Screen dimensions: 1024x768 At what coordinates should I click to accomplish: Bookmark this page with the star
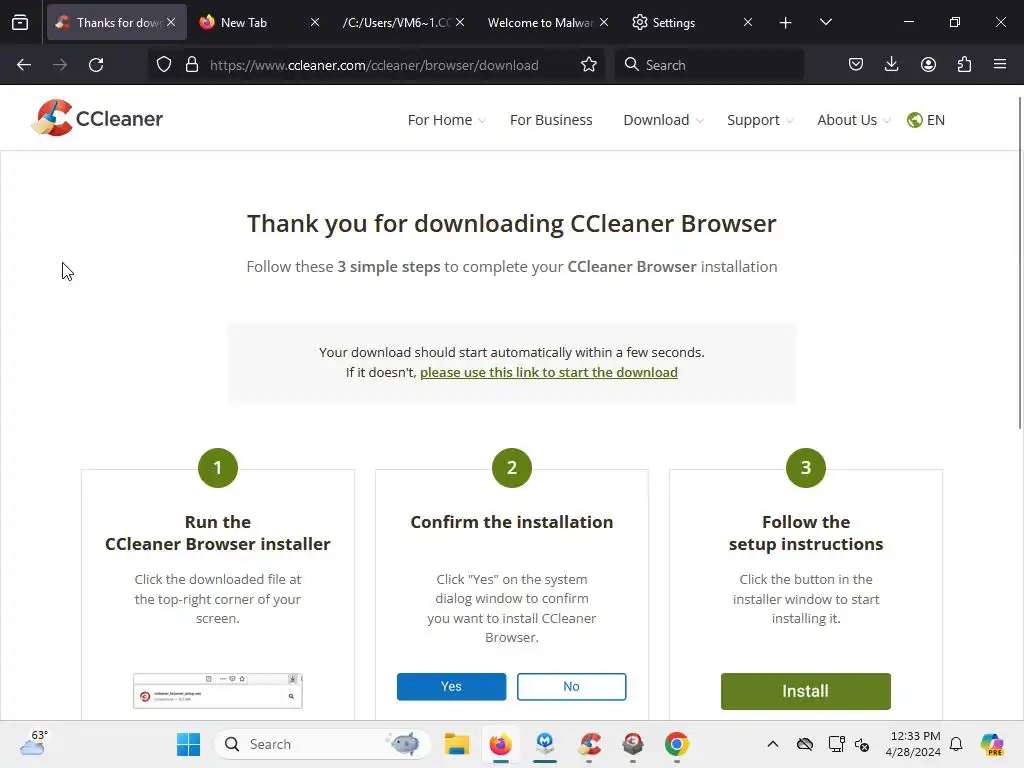click(588, 65)
